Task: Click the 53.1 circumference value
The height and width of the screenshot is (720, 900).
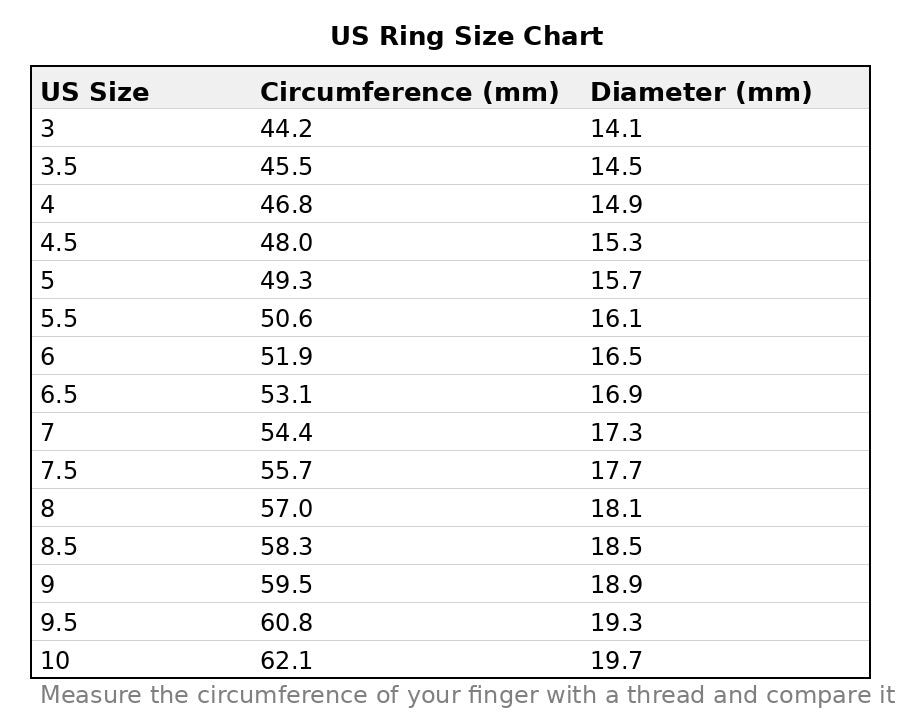Action: (286, 394)
